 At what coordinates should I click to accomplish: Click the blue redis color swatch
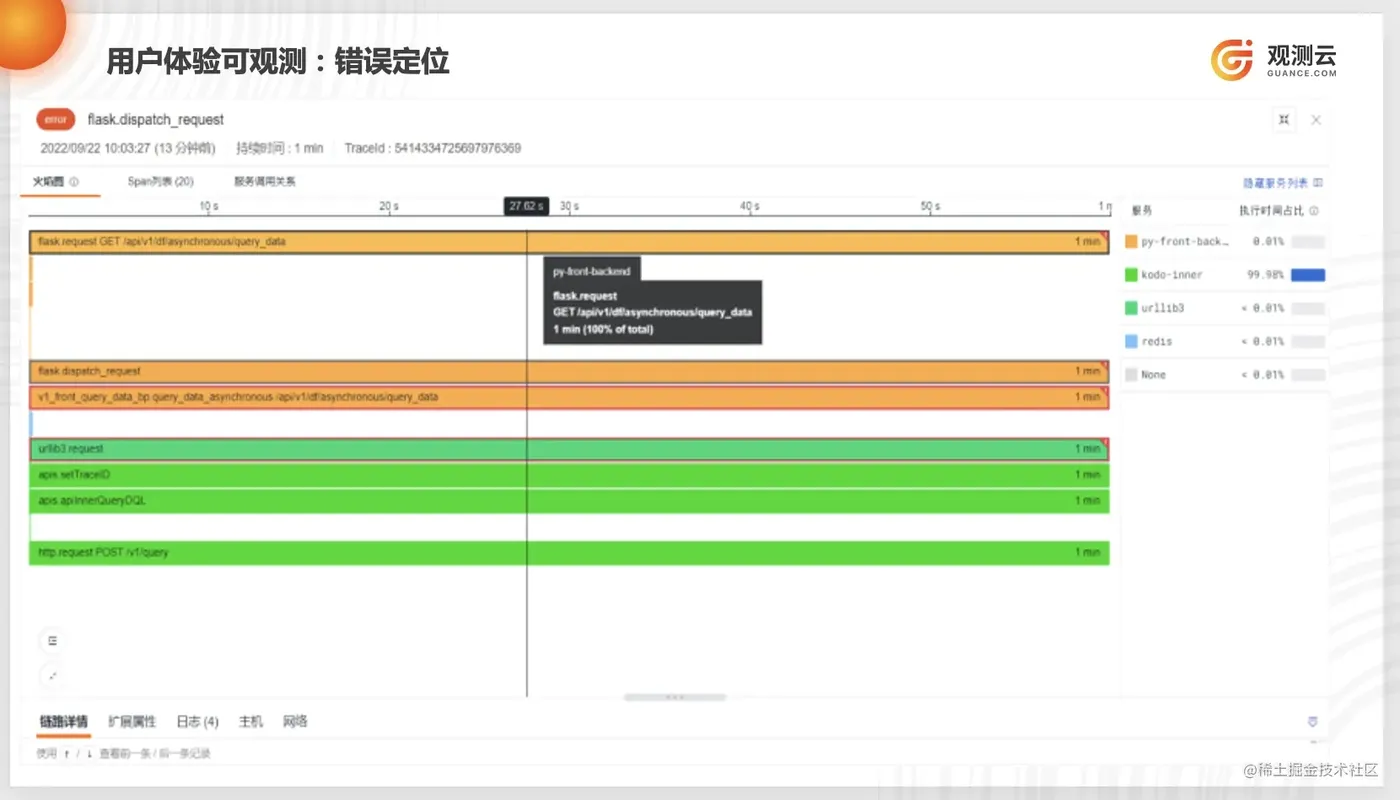(x=1131, y=341)
